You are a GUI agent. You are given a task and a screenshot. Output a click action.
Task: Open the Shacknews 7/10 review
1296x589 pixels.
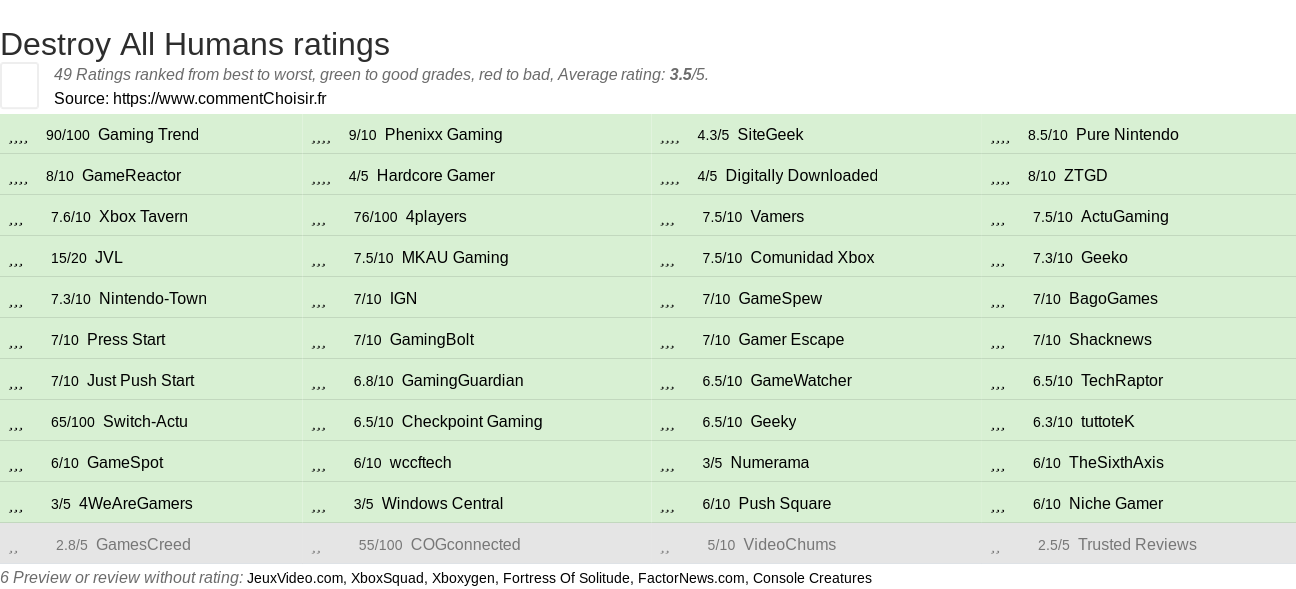tap(1110, 339)
